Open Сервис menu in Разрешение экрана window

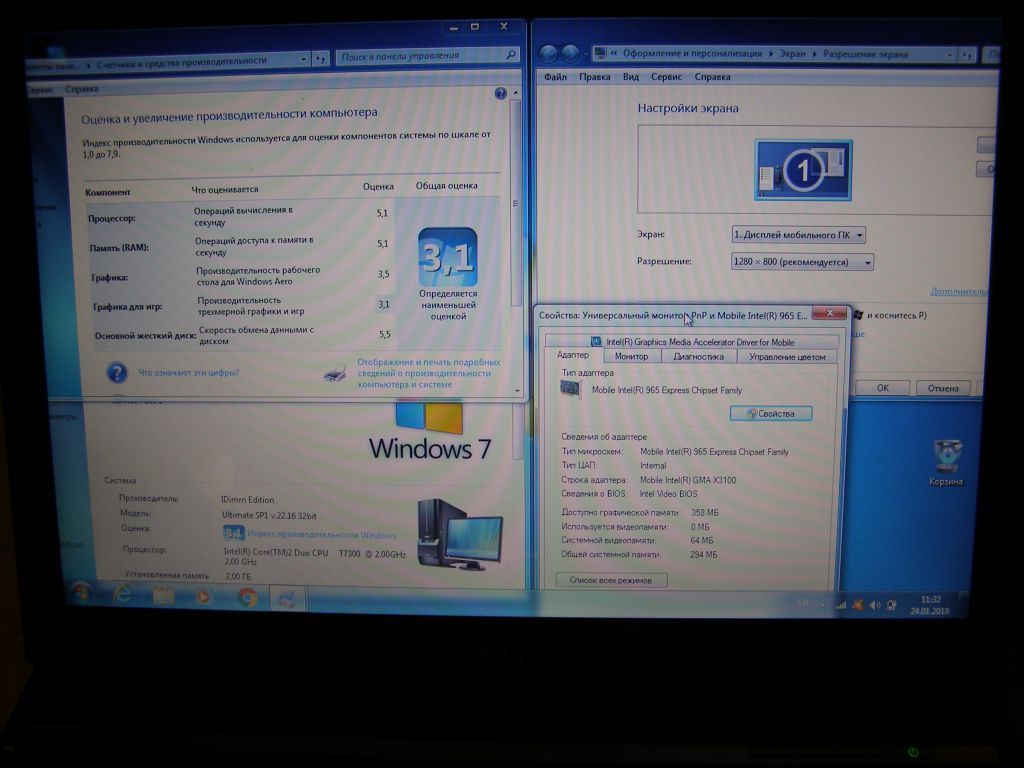666,77
